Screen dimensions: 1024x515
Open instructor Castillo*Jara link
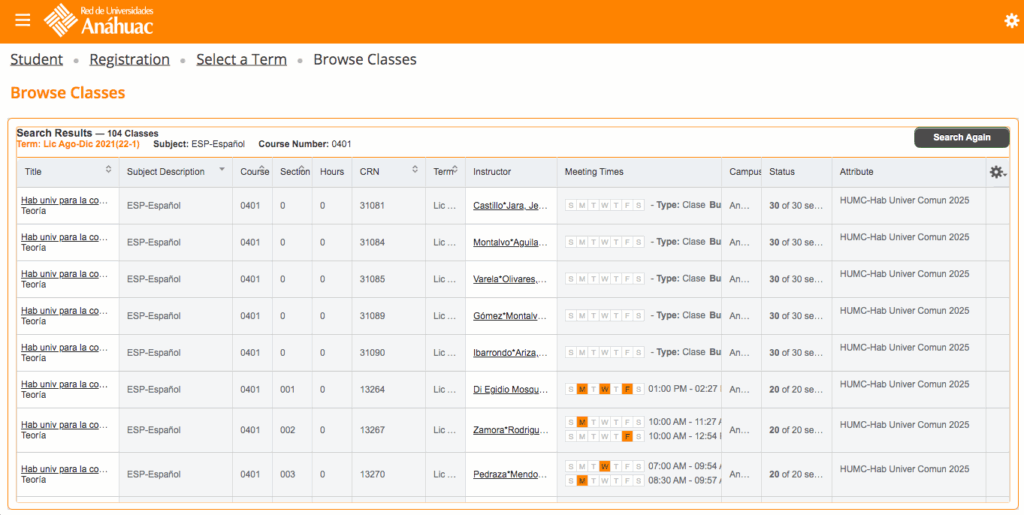pos(511,206)
